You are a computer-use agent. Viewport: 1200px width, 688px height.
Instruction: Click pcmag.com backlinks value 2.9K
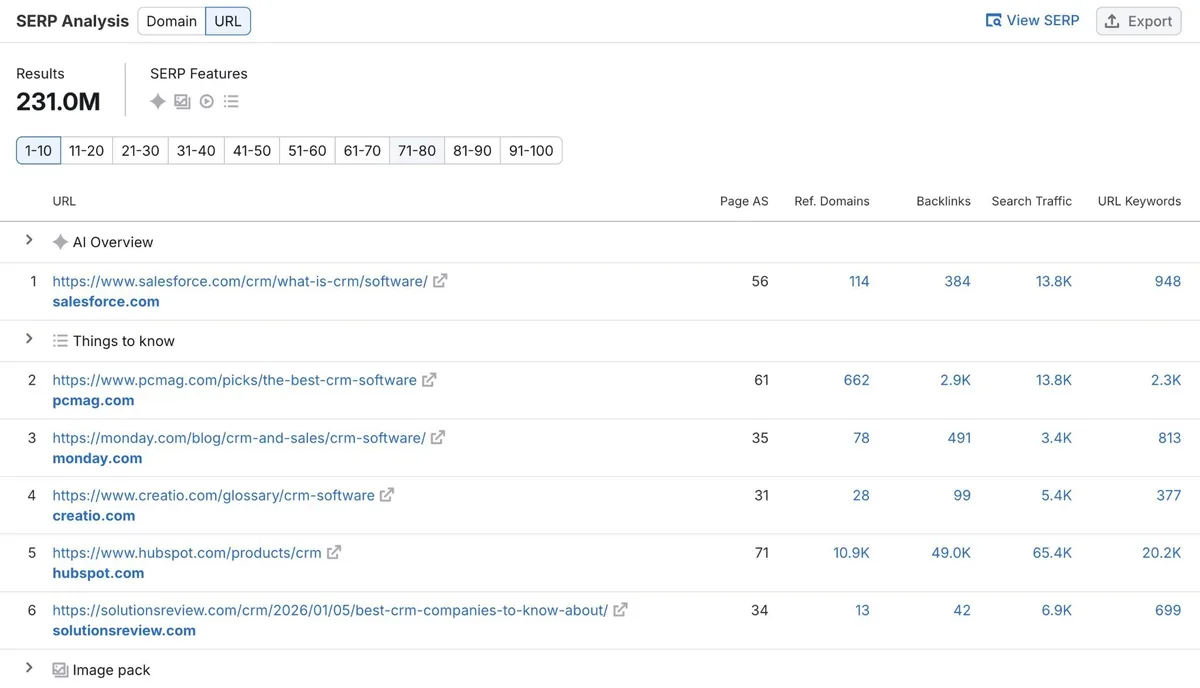pyautogui.click(x=955, y=380)
